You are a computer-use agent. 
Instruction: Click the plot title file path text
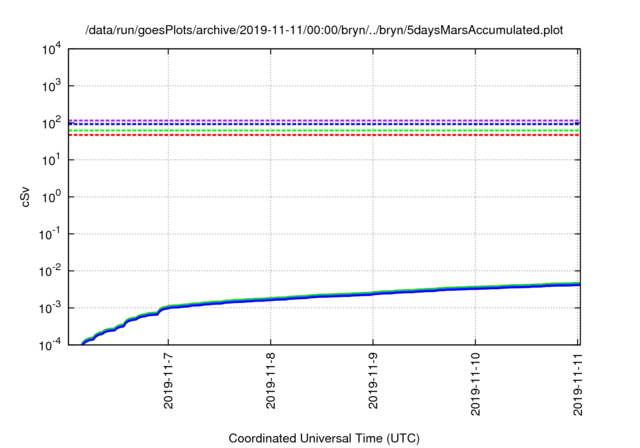coord(324,30)
